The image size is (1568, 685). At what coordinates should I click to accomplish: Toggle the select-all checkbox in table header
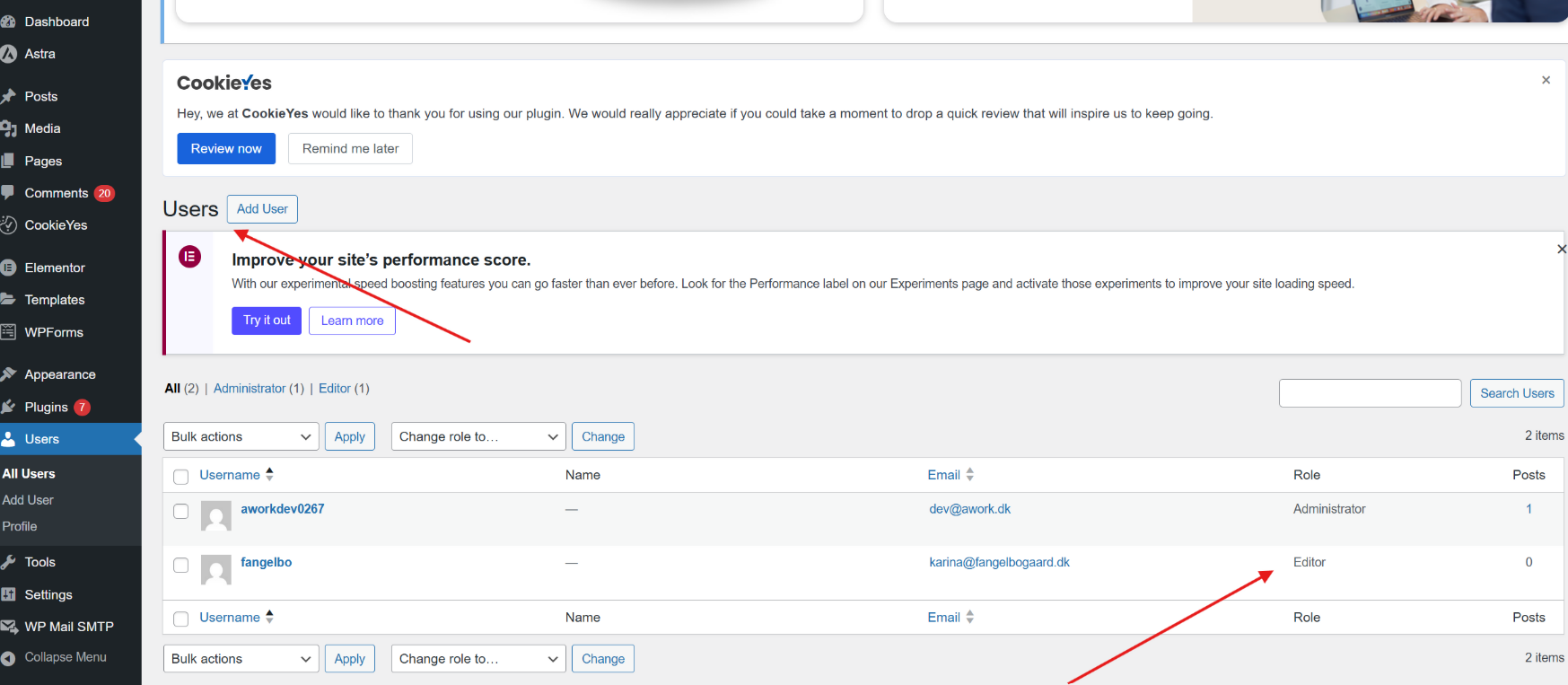click(180, 477)
